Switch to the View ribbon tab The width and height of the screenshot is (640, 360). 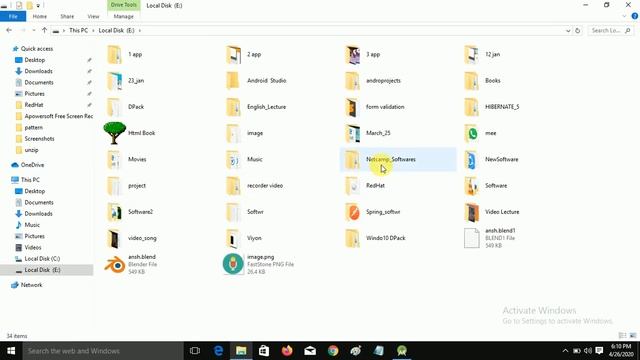(x=93, y=16)
